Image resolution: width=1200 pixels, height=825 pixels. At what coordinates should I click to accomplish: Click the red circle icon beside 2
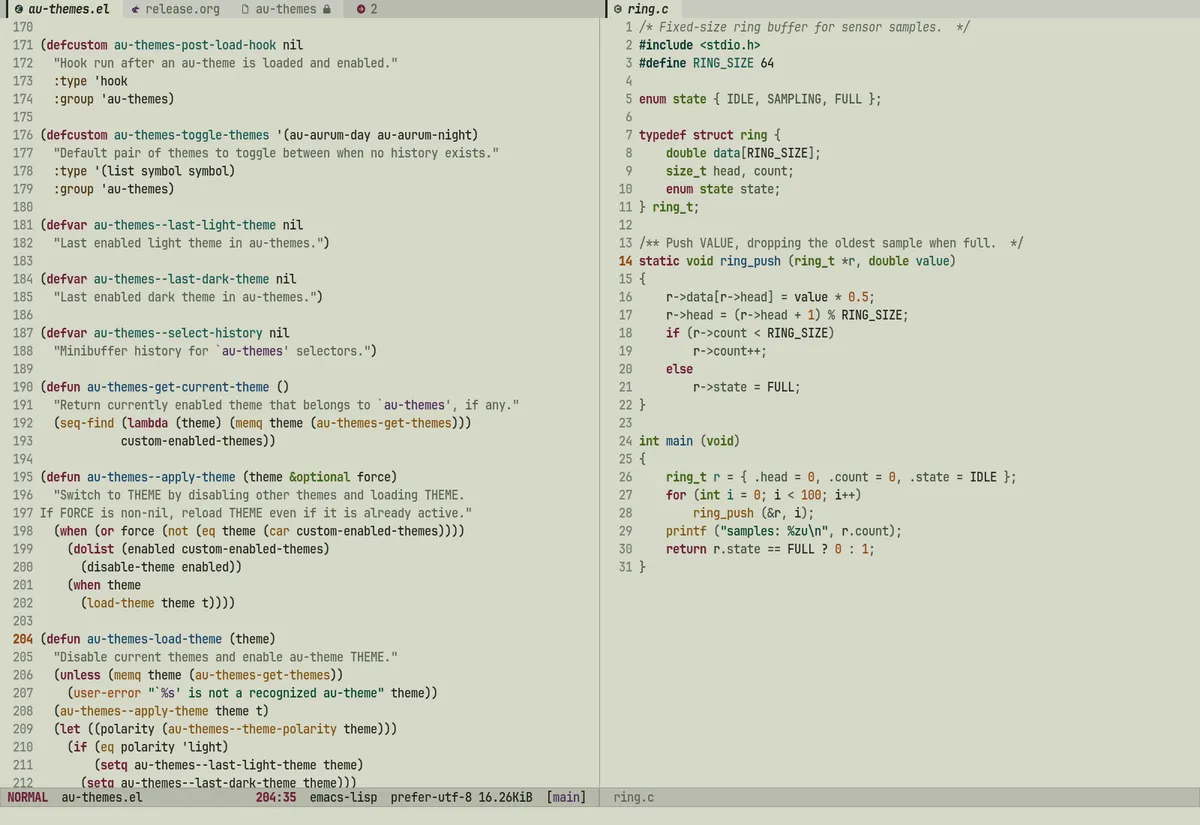pyautogui.click(x=361, y=9)
